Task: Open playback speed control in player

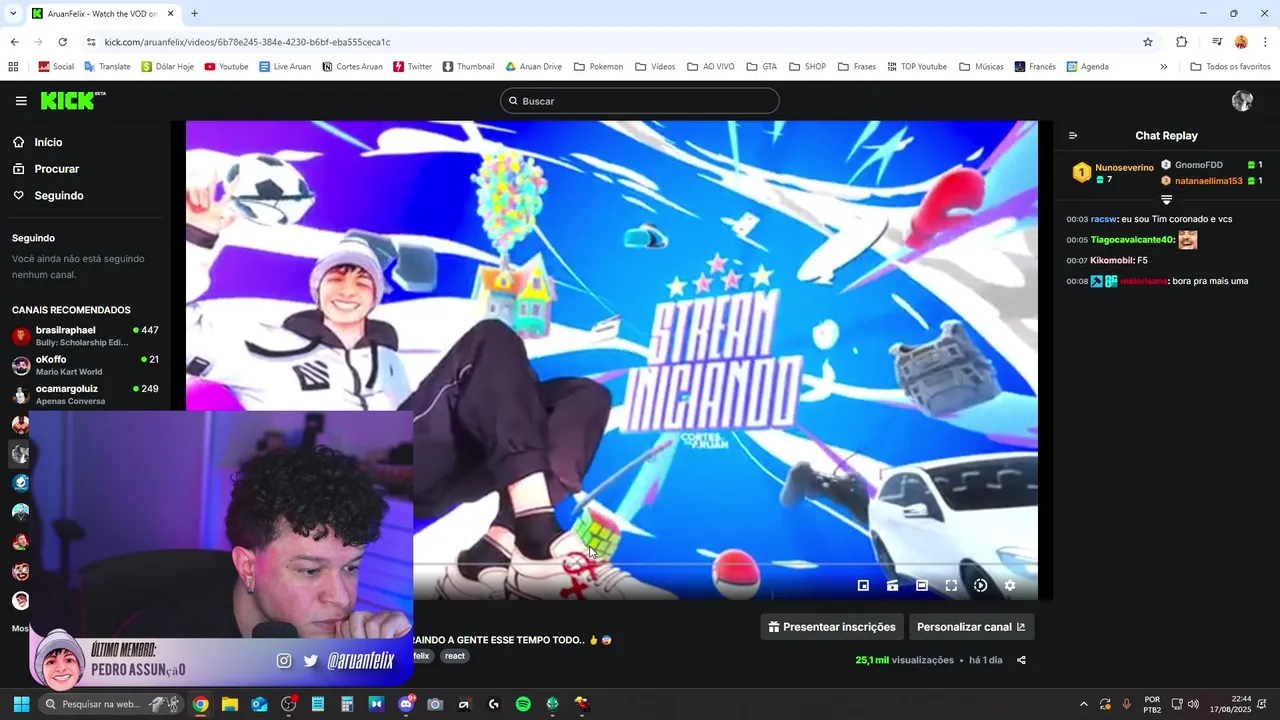Action: (x=980, y=586)
